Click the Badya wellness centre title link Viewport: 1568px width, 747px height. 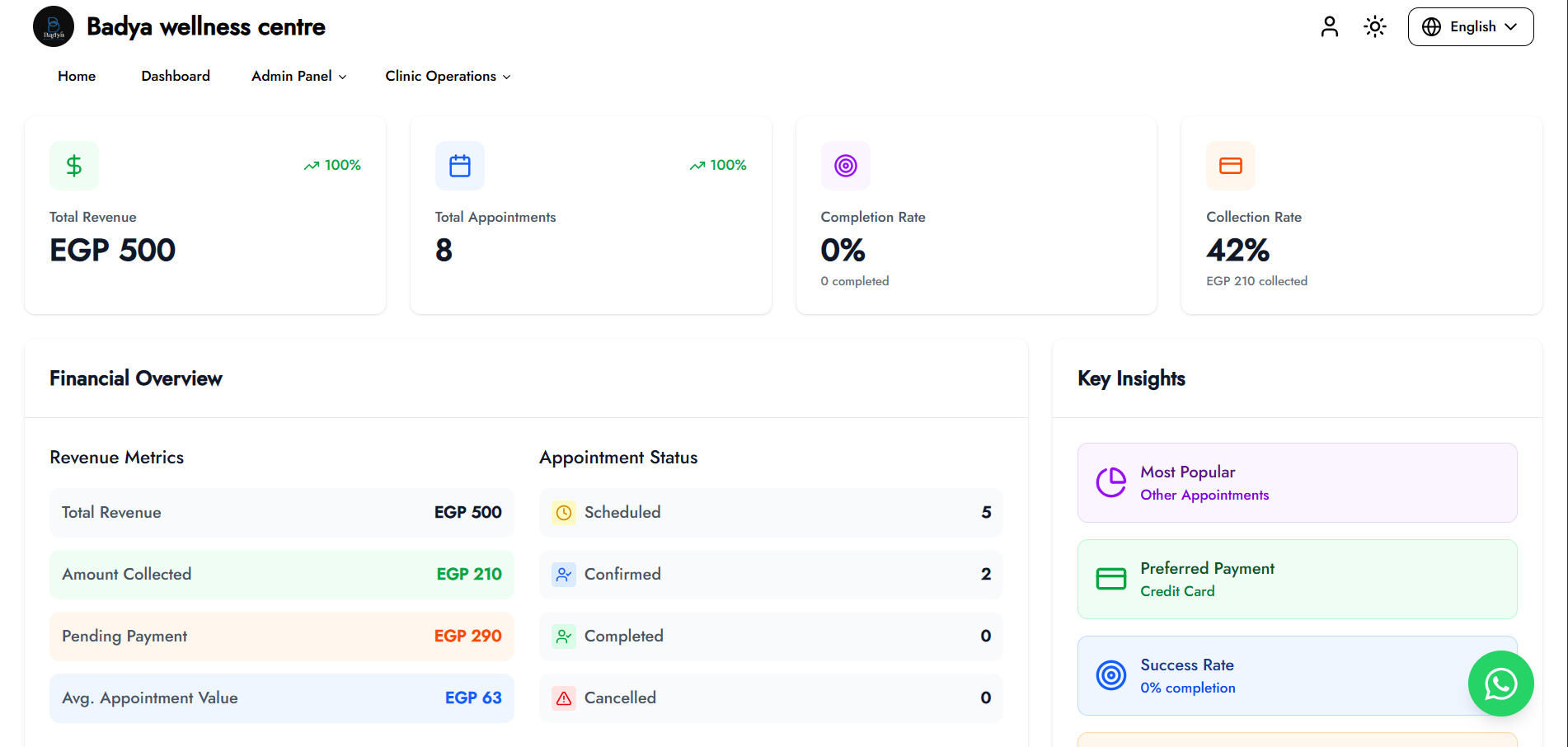click(x=206, y=26)
